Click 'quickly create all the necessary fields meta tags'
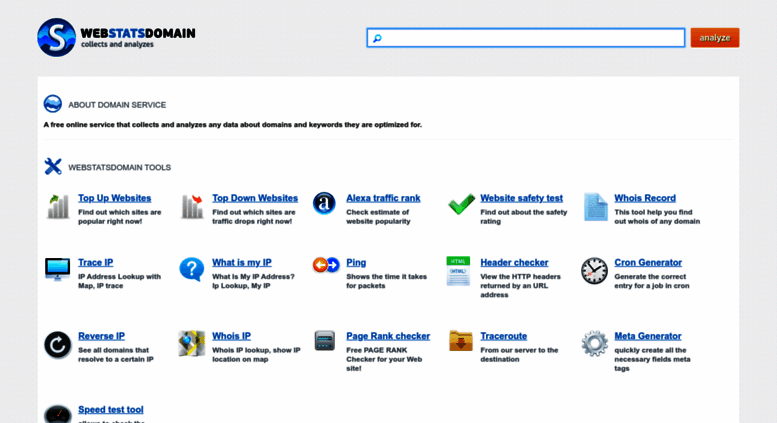 (x=652, y=359)
